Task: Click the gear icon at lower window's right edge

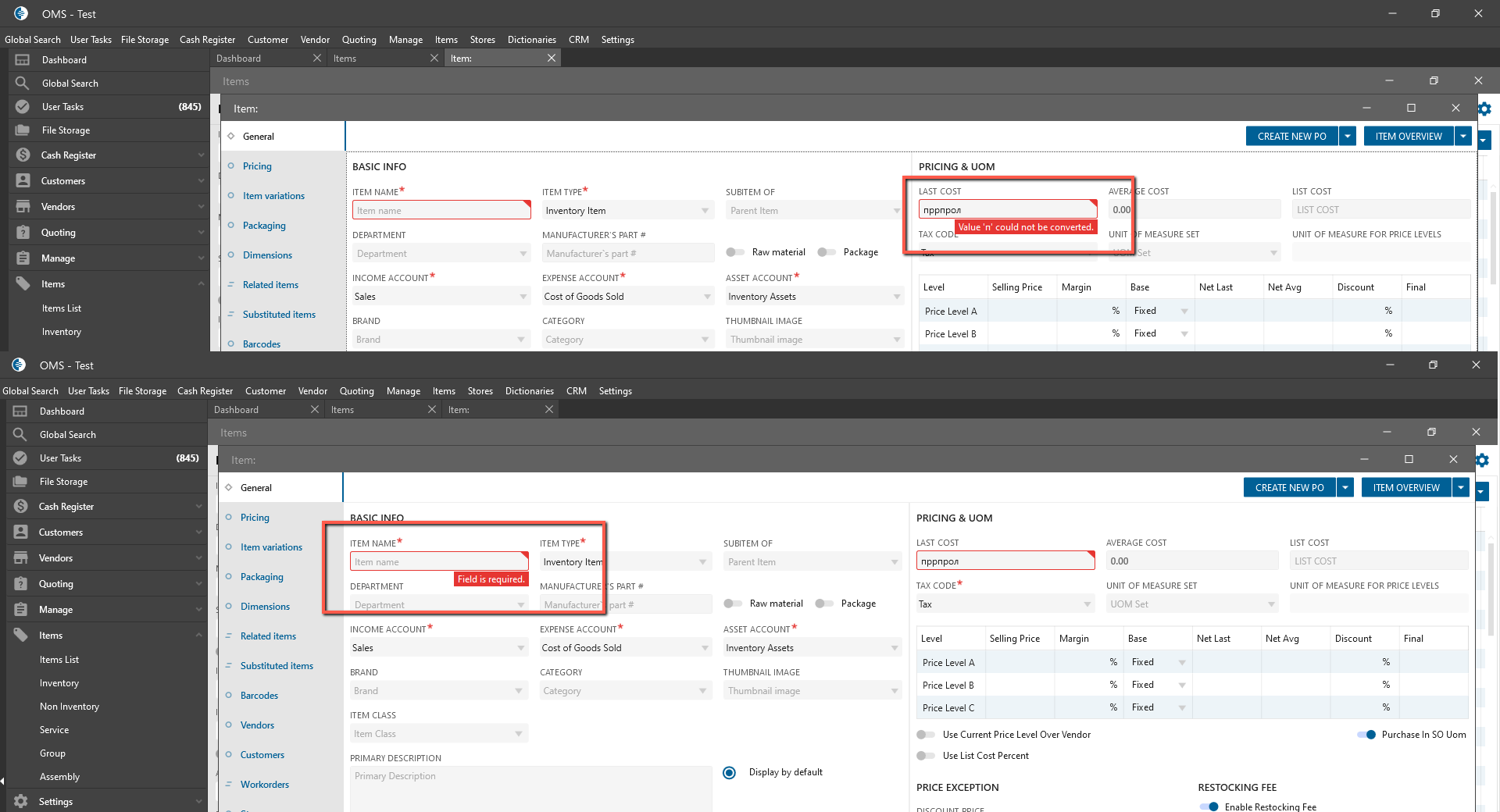Action: (x=1482, y=461)
